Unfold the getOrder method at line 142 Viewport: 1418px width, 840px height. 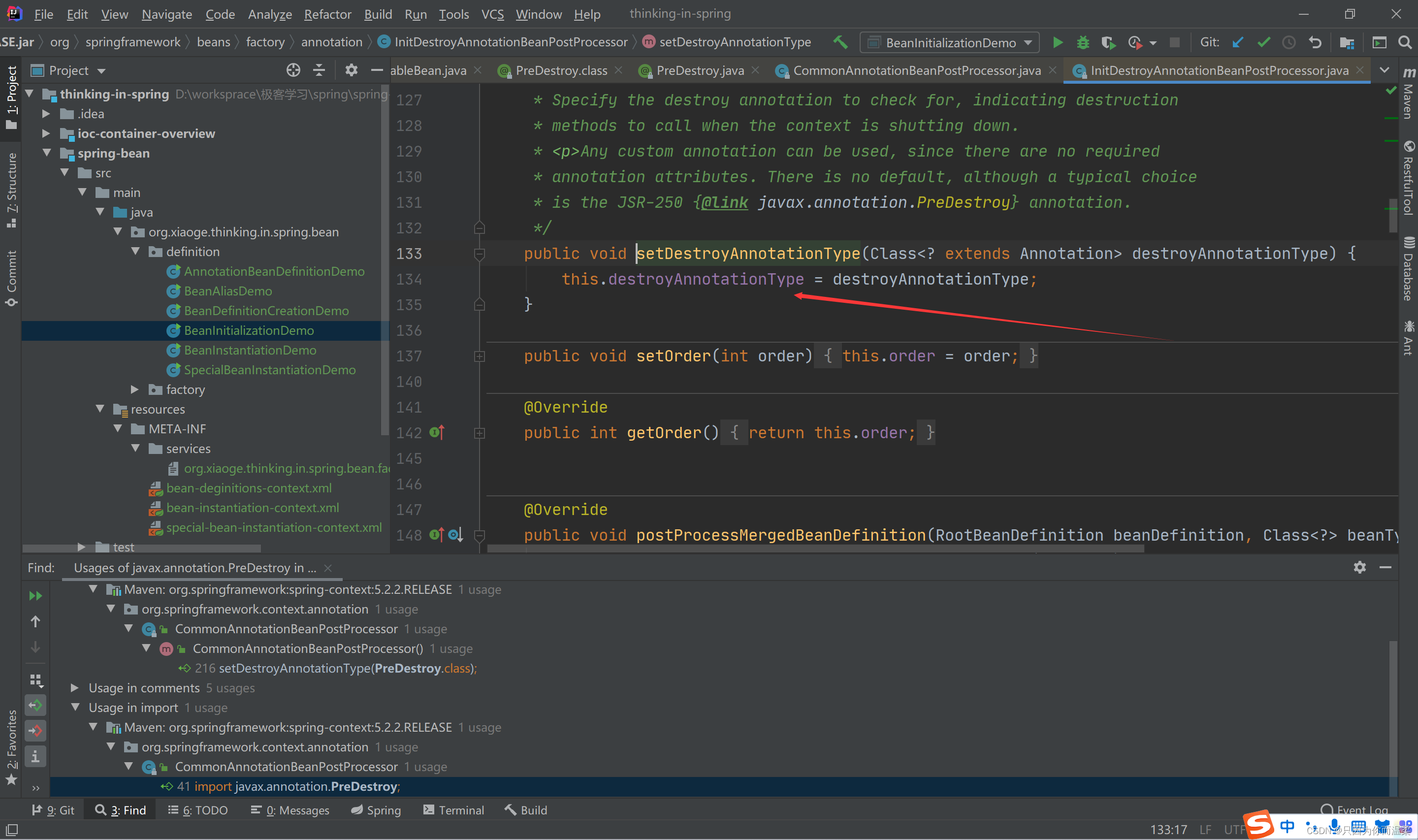(x=479, y=433)
